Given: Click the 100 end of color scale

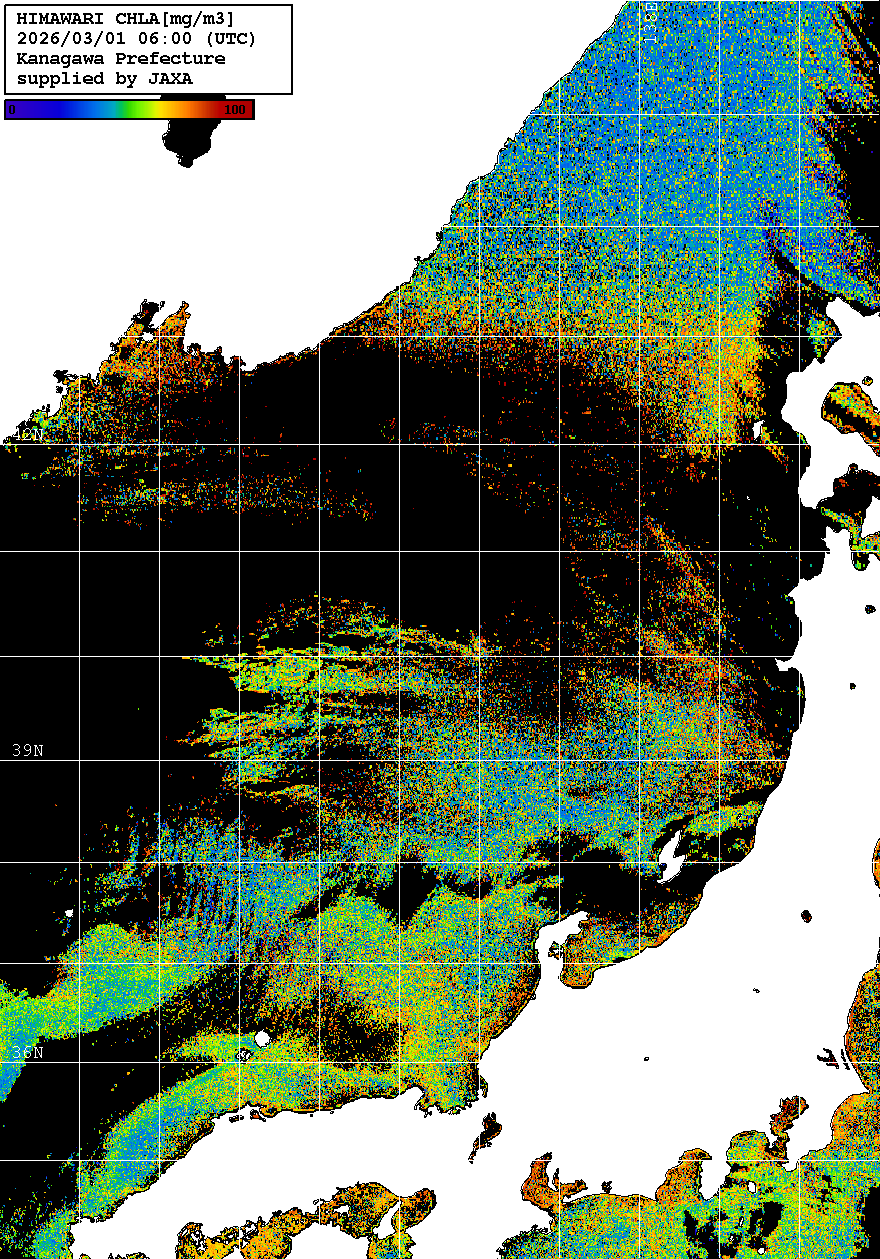Looking at the screenshot, I should click(235, 110).
